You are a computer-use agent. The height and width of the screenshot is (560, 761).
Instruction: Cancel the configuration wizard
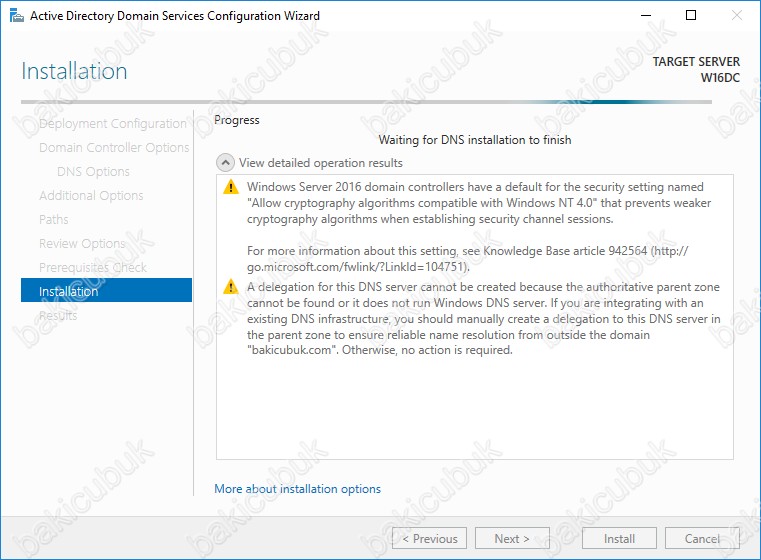pos(702,538)
